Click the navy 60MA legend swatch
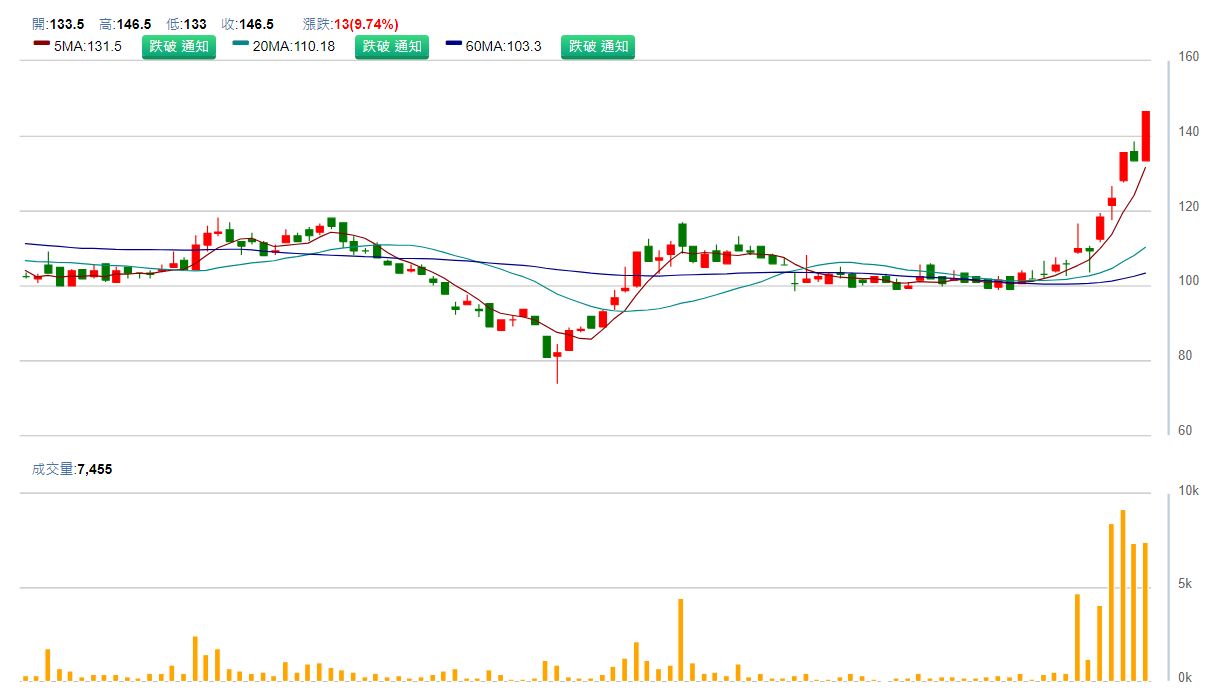The width and height of the screenshot is (1212, 692). coord(454,45)
